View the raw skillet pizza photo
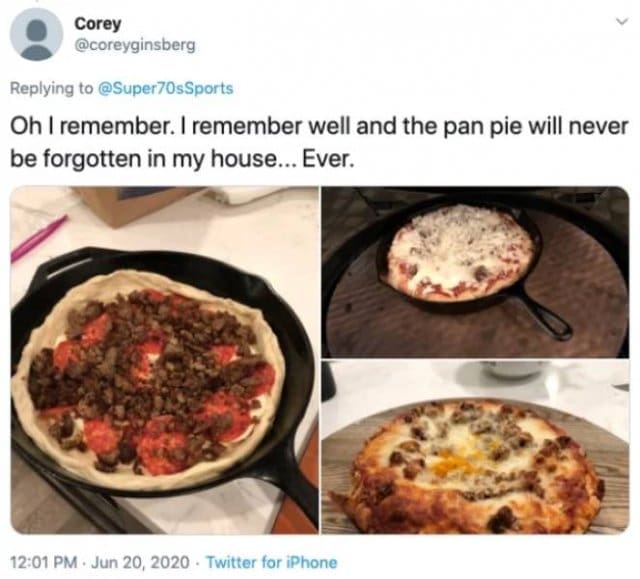This screenshot has width=640, height=579. (164, 360)
